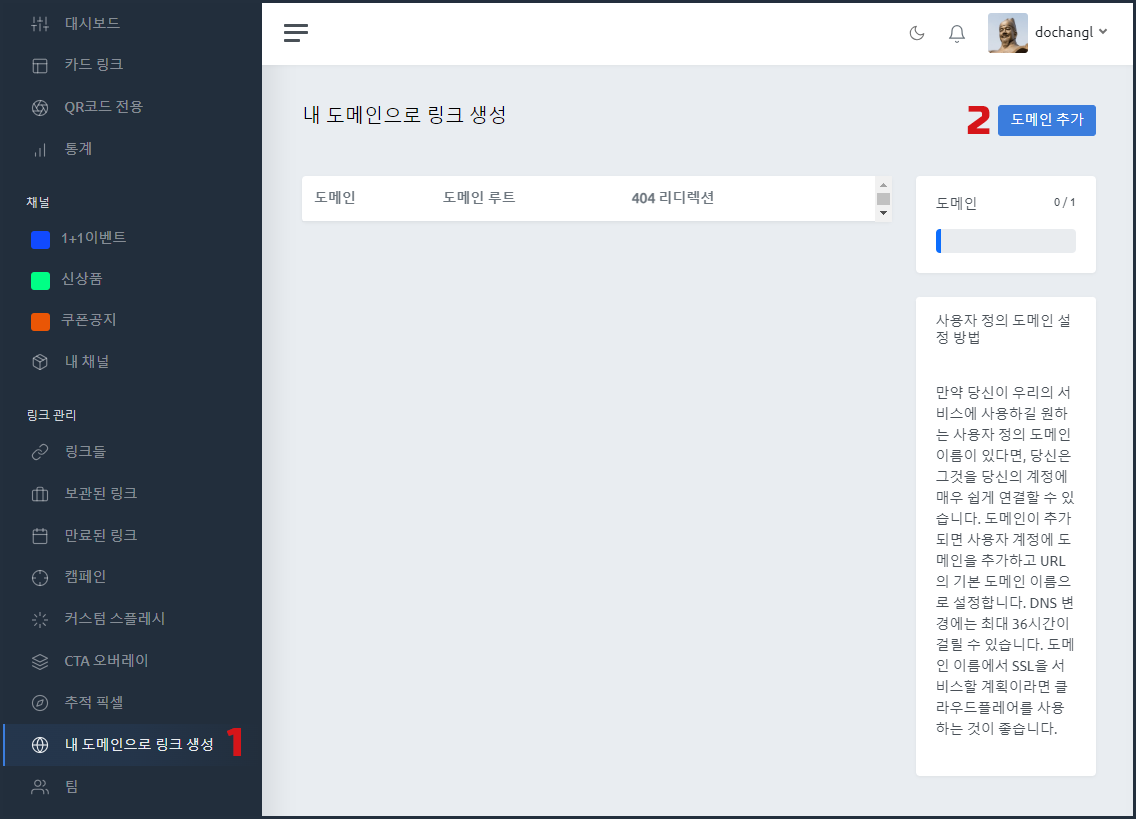Click the CTA 오버레이 layers icon
This screenshot has height=819, width=1136.
pos(40,662)
